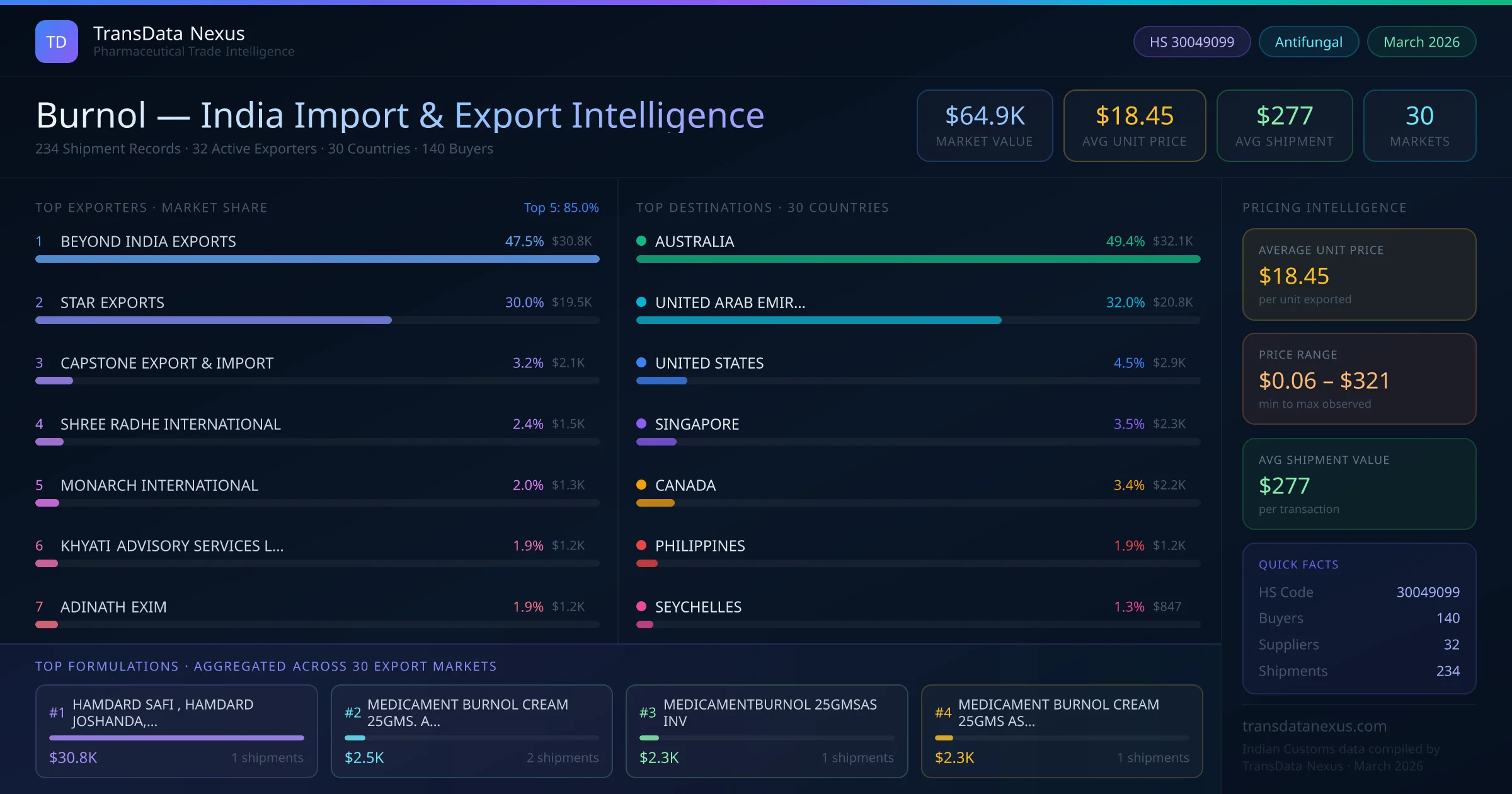Click the Top 5: 85.0% label
This screenshot has height=794, width=1512.
(561, 207)
